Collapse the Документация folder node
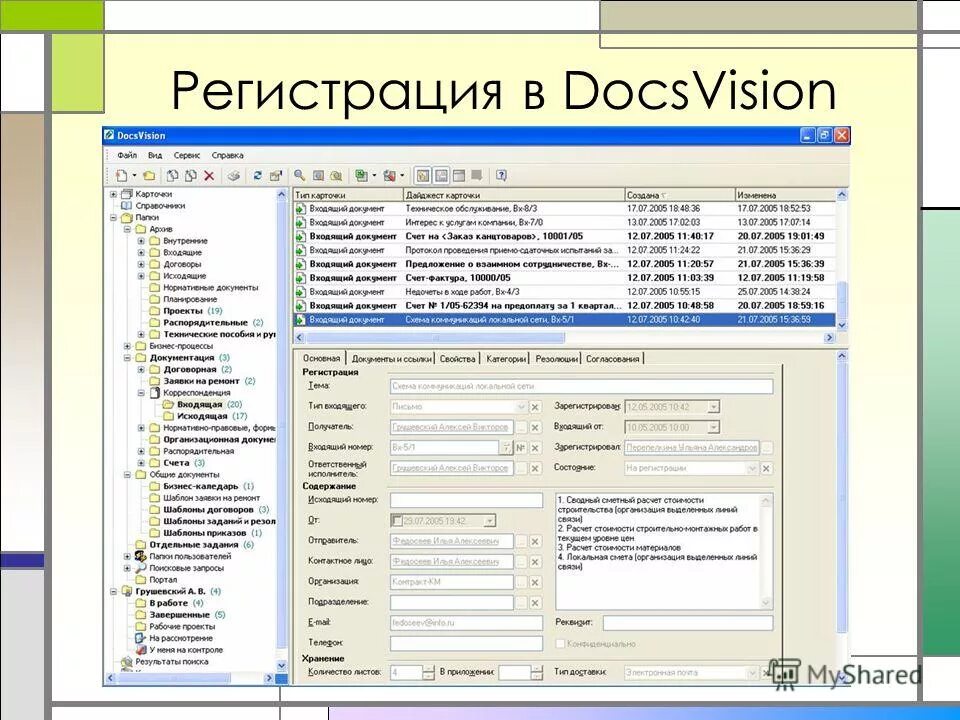Screen dimensions: 960x720 (x=127, y=358)
